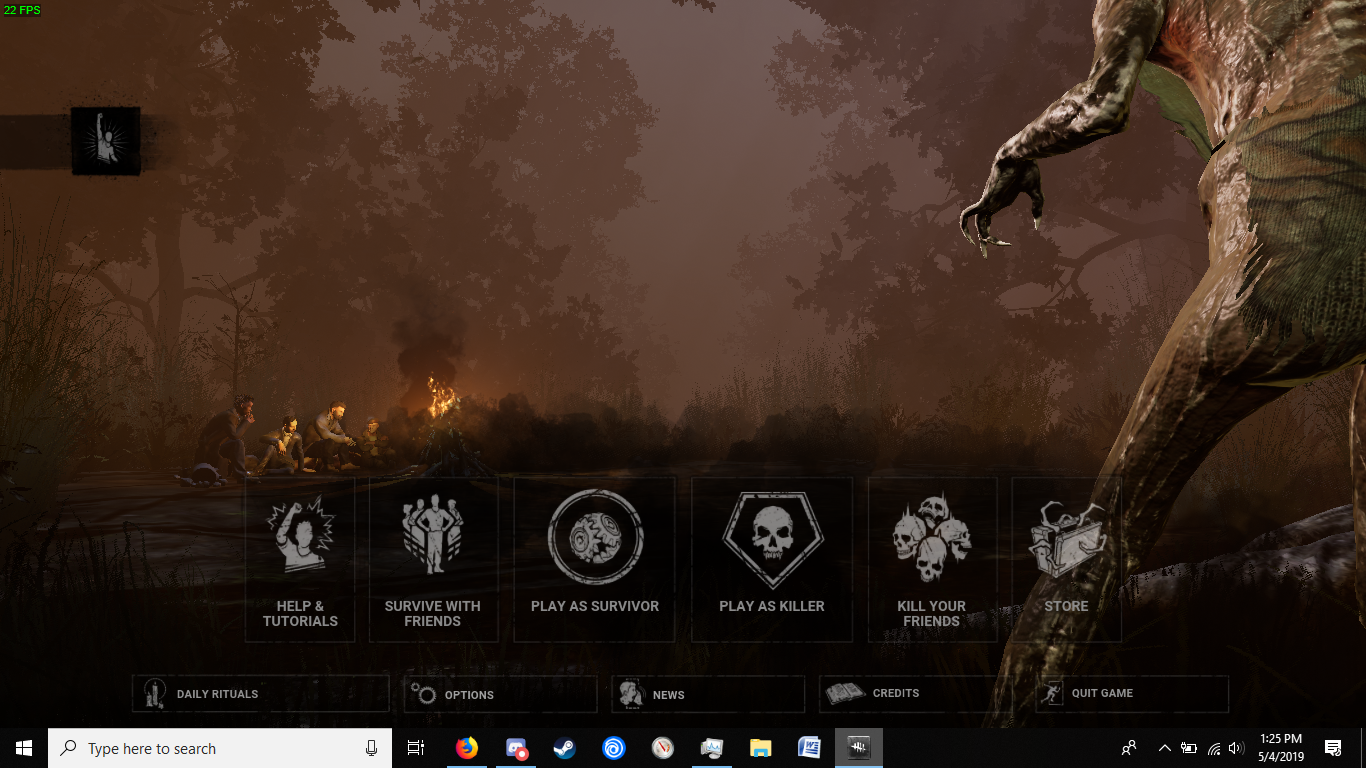
Task: Open Daily Rituals panel
Action: [x=260, y=693]
